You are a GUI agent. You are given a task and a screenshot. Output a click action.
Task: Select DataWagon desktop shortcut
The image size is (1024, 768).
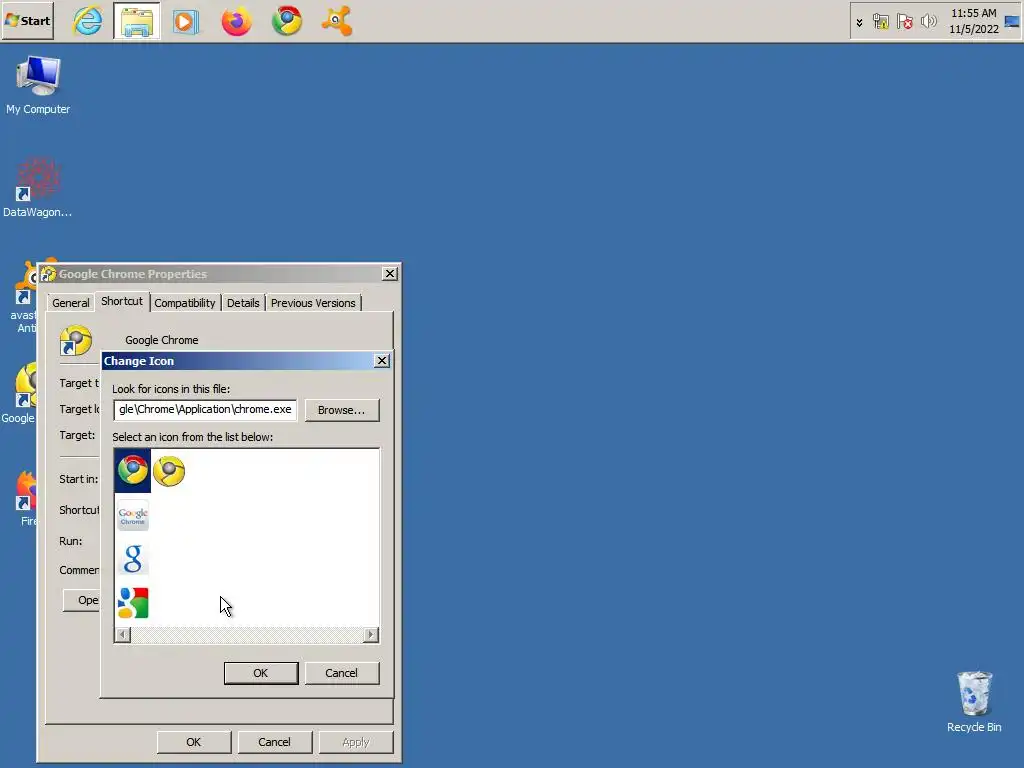click(x=37, y=187)
